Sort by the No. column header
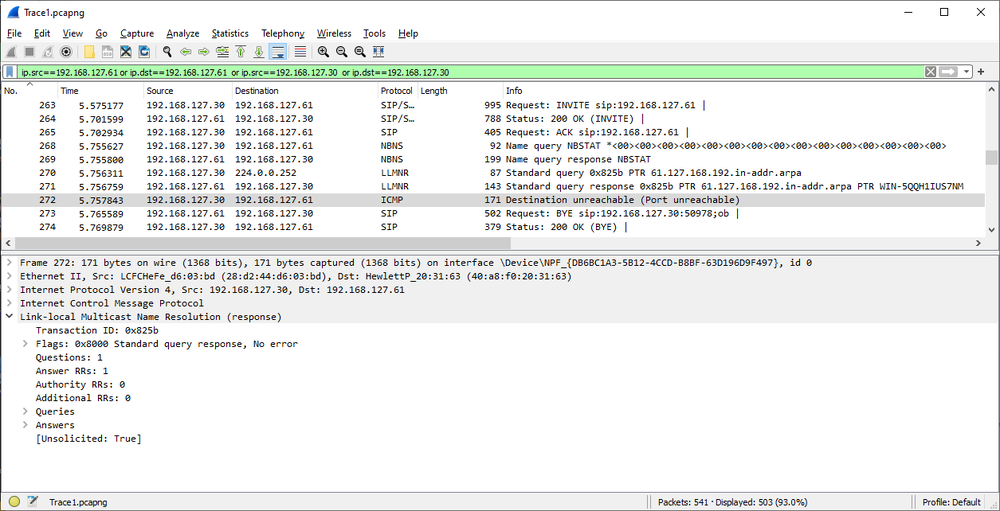Screen dimensions: 1000x511 [29, 91]
